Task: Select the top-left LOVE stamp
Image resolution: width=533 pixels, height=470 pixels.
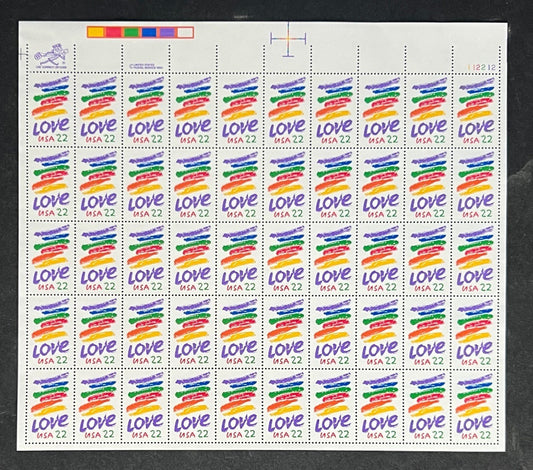Action: click(51, 110)
